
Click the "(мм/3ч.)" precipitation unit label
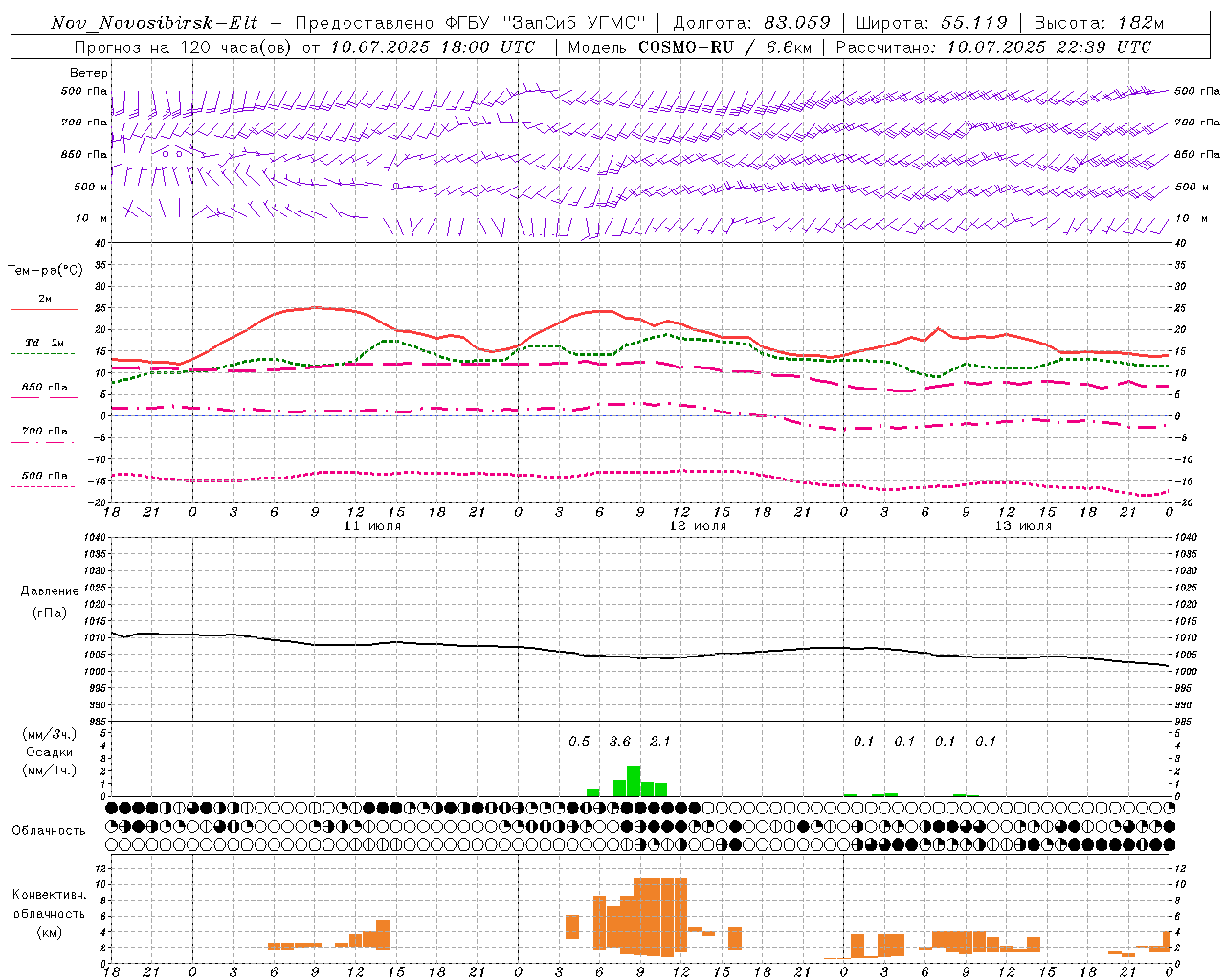[50, 734]
